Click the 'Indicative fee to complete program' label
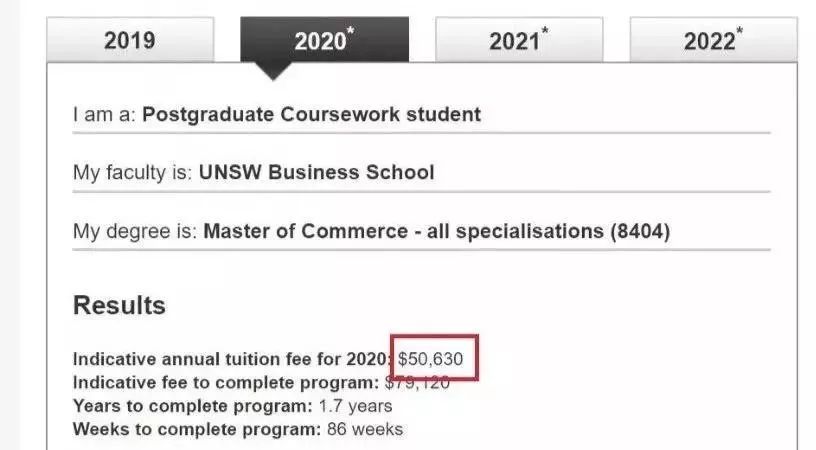Viewport: 816px width, 450px height. click(x=226, y=382)
